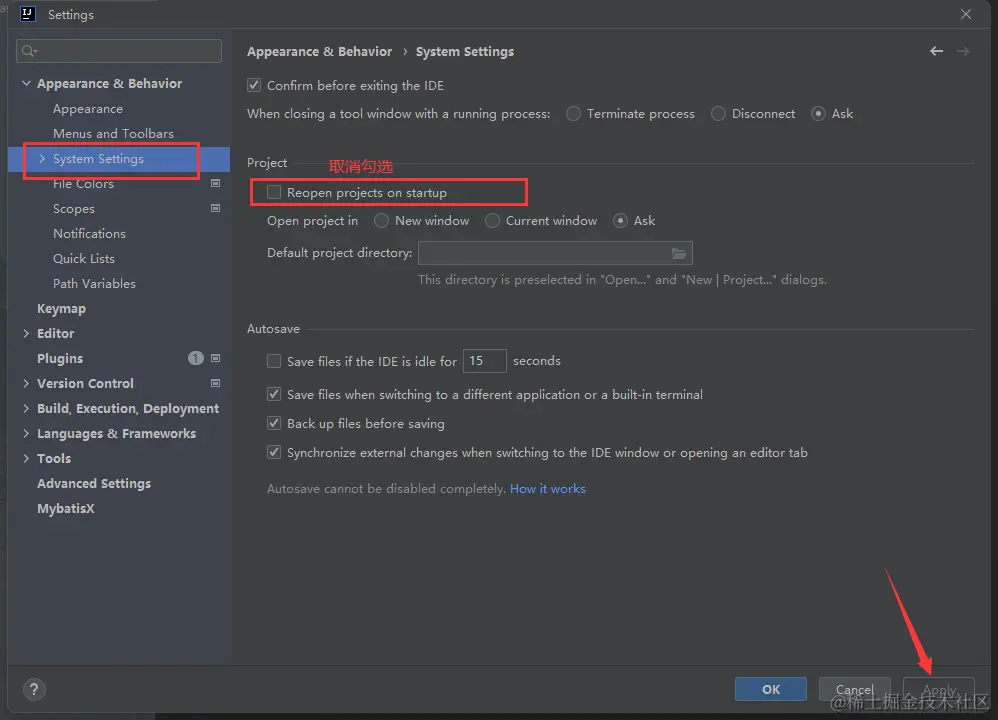This screenshot has height=720, width=998.
Task: Expand Build, Execution, Deployment section
Action: tap(26, 408)
